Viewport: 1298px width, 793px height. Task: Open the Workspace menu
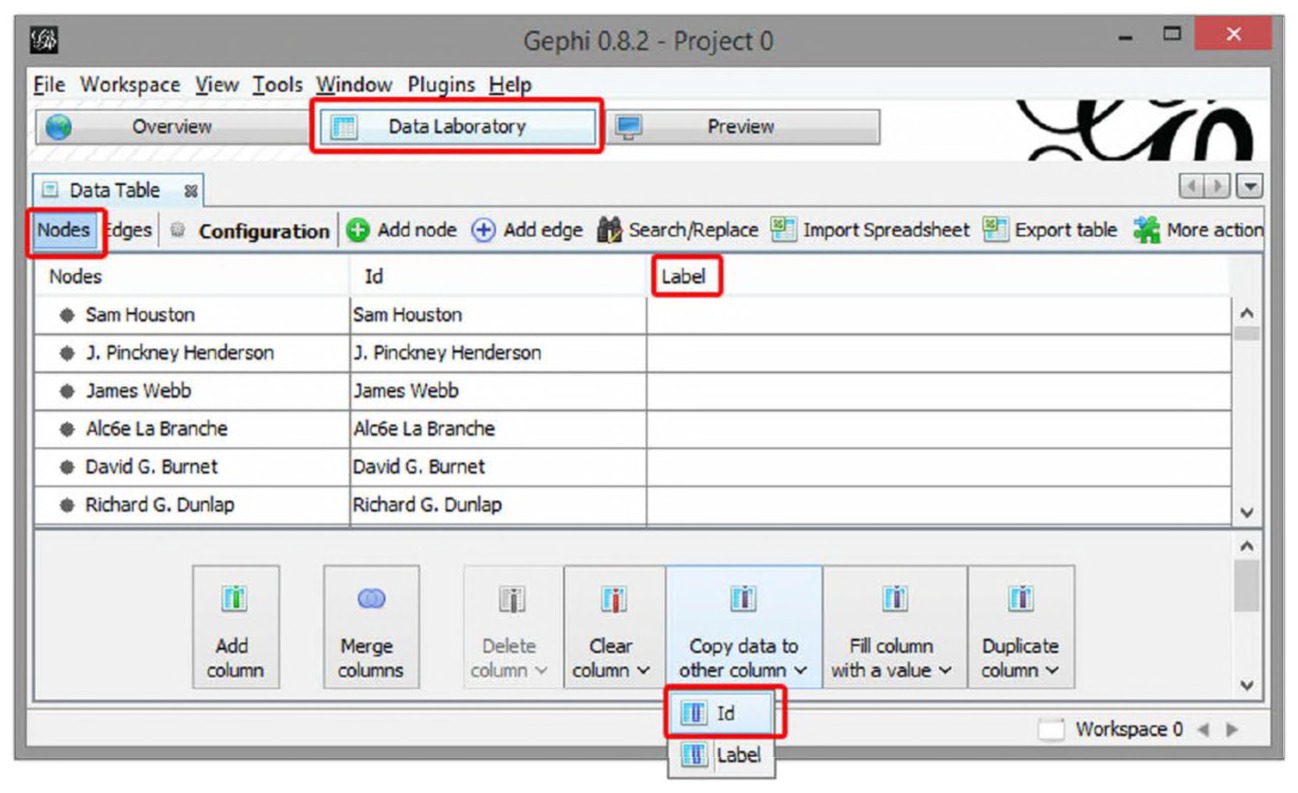pos(130,85)
